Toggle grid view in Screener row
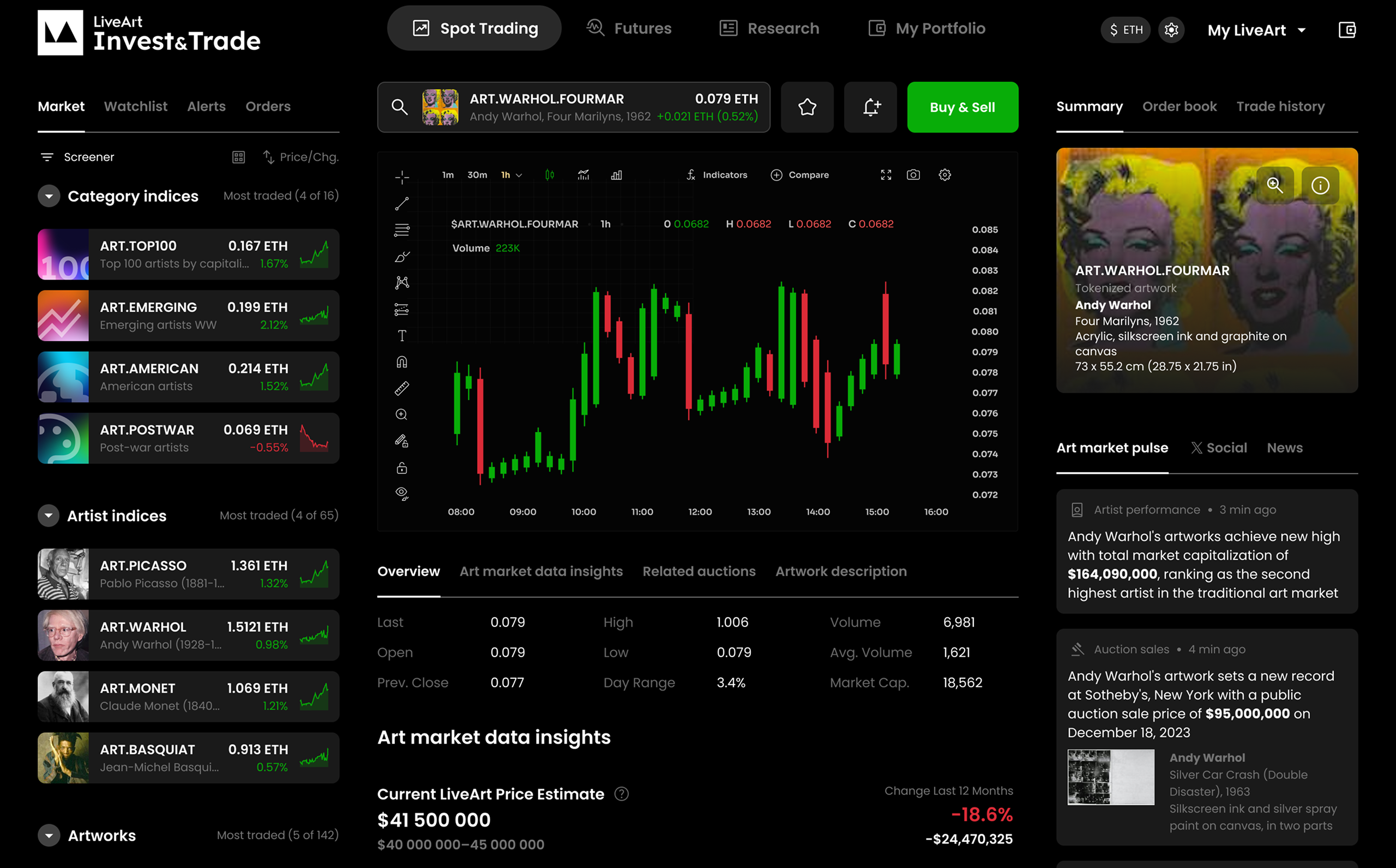 pyautogui.click(x=239, y=157)
